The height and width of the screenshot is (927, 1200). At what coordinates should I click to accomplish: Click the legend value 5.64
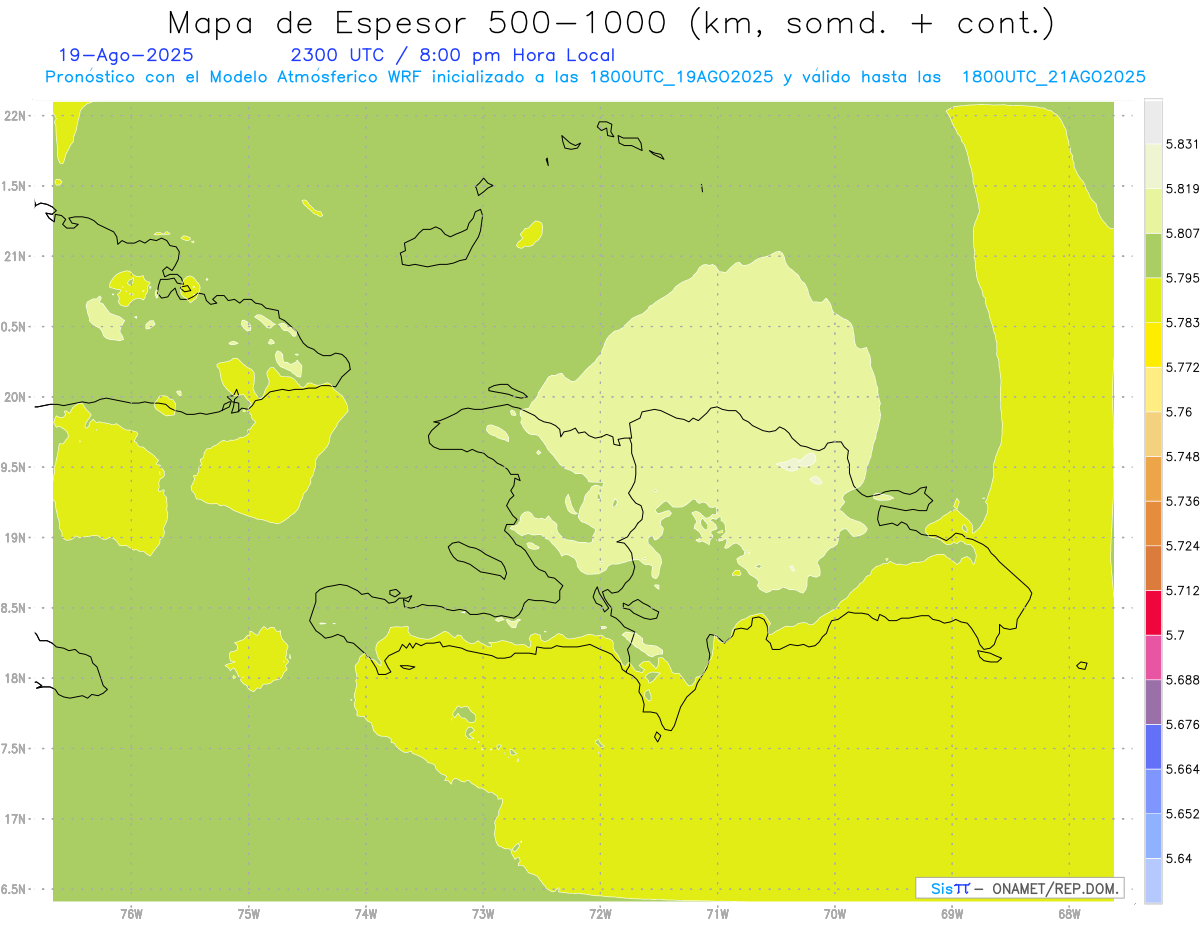[1178, 858]
